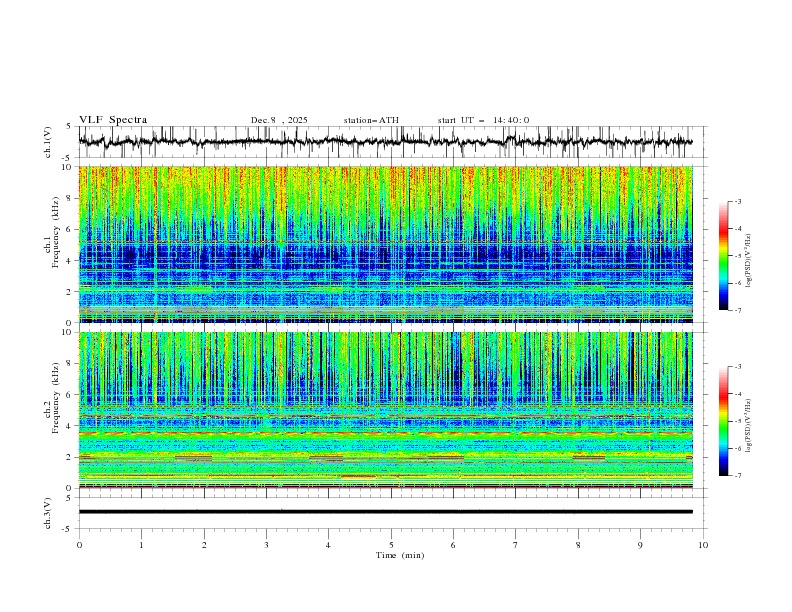This screenshot has width=792, height=612.
Task: Click the '-3' value on lower colorbar
Action: tap(737, 367)
